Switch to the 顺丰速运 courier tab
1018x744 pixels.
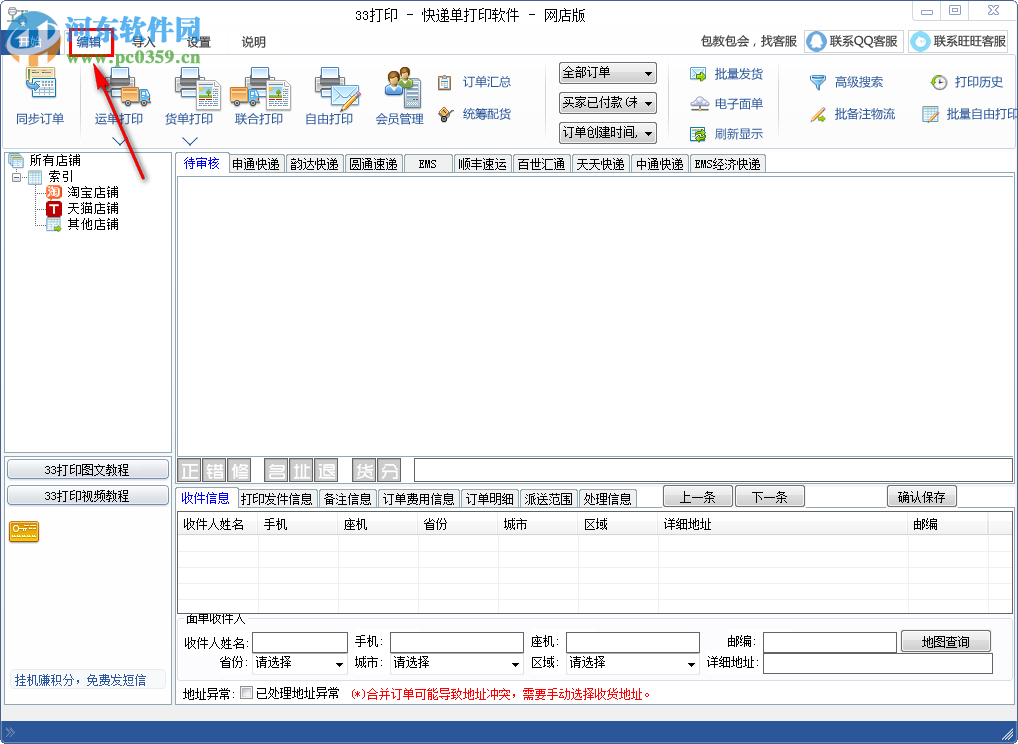[x=482, y=163]
